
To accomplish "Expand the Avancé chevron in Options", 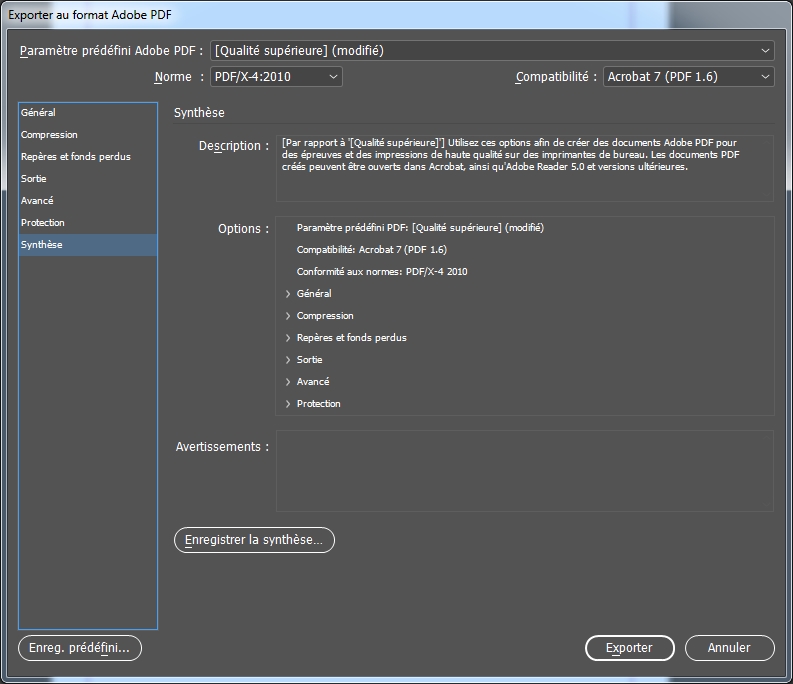I will tap(288, 382).
